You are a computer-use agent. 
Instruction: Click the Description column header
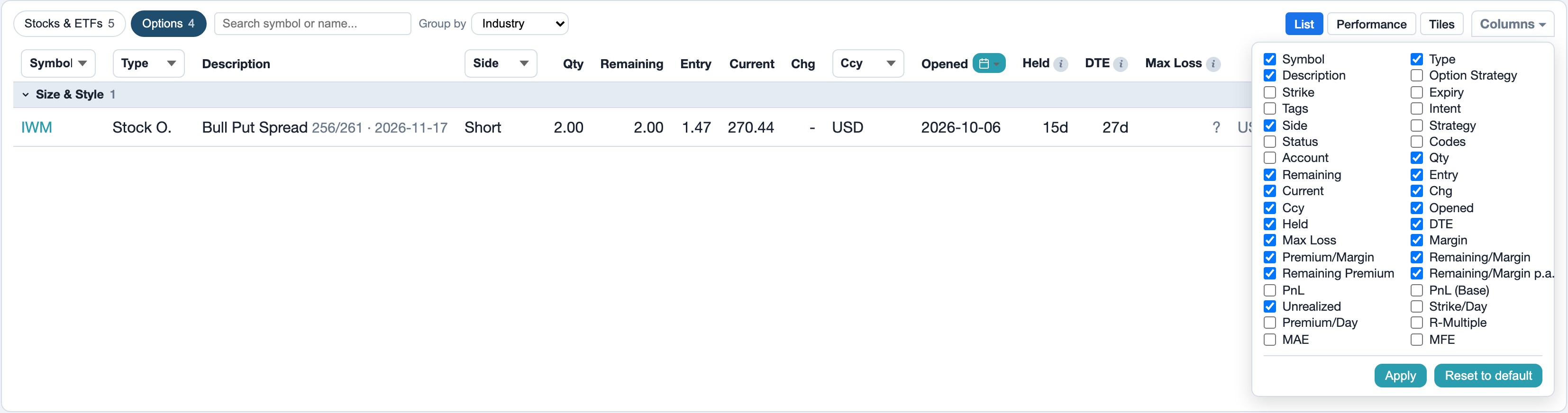click(236, 64)
